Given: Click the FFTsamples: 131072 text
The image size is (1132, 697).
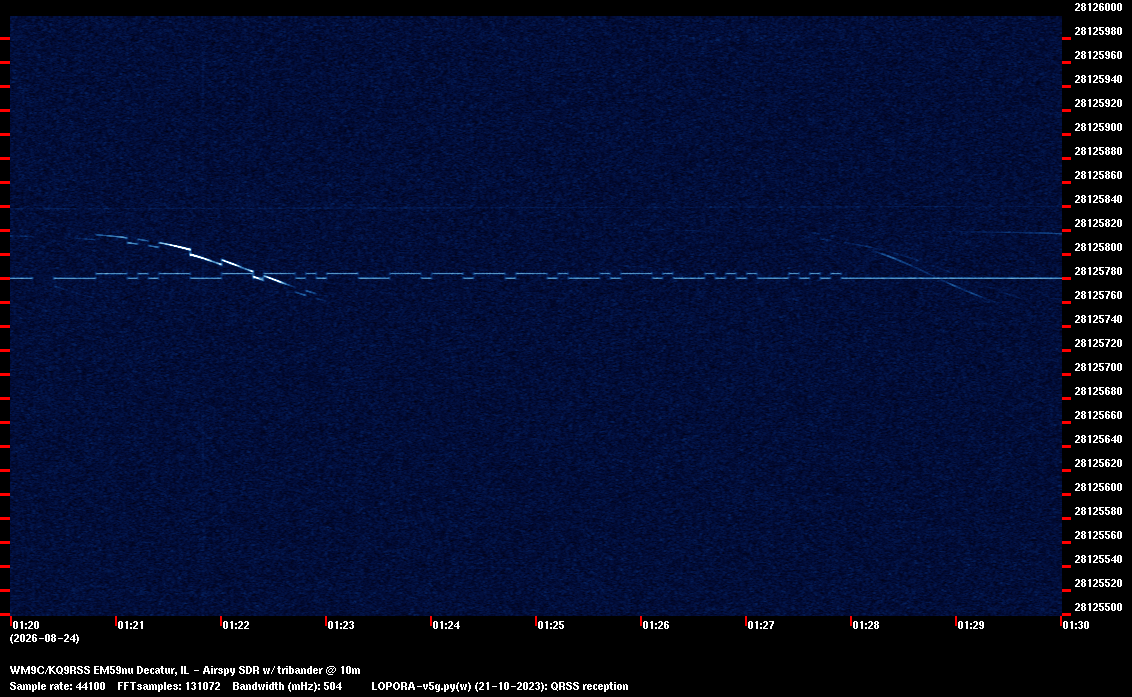Looking at the screenshot, I should 169,686.
